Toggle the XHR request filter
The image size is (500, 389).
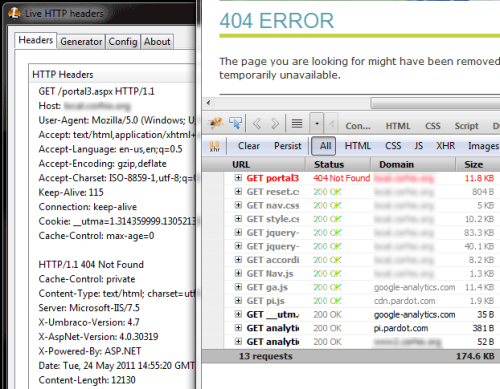[446, 146]
